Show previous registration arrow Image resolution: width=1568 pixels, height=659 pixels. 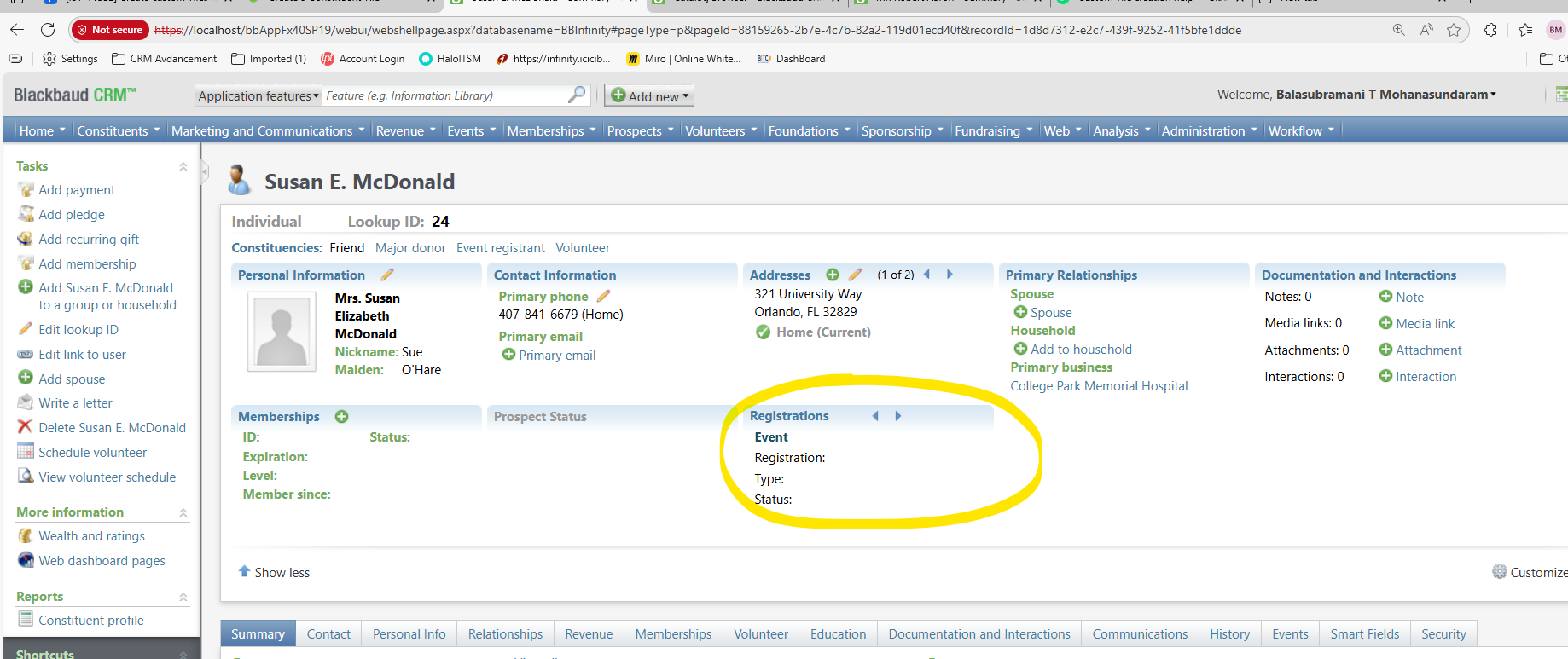click(875, 416)
